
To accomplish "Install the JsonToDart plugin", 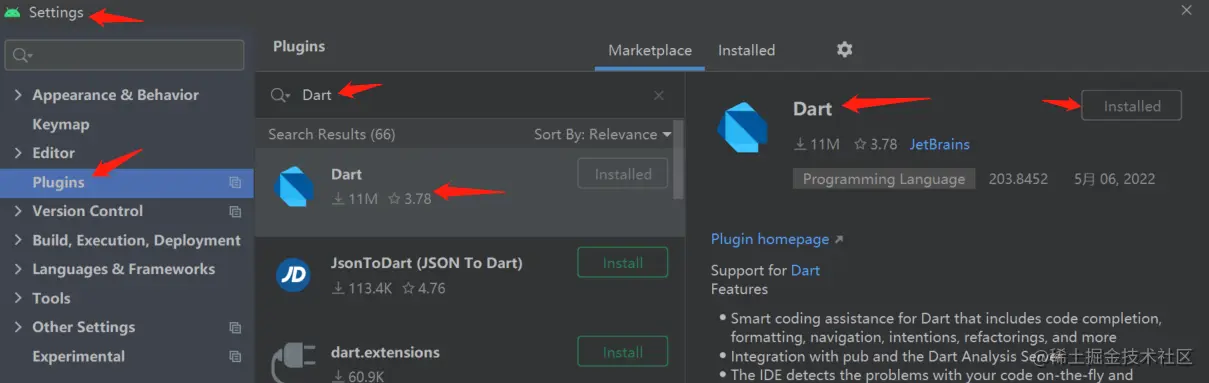I will (623, 263).
